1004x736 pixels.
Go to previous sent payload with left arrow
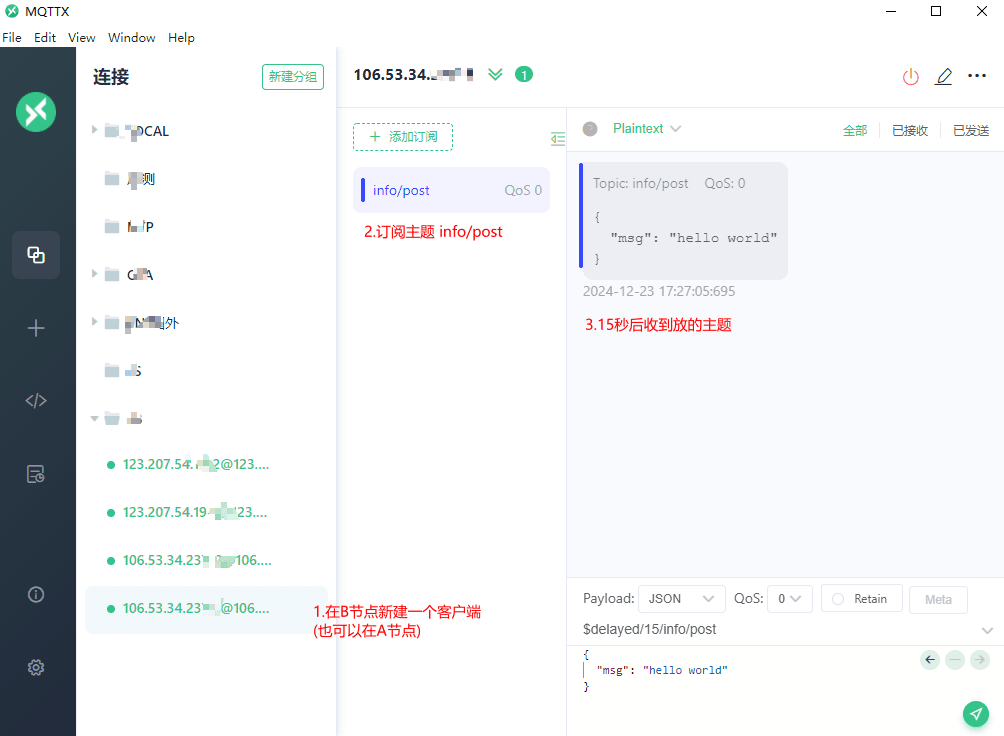930,660
